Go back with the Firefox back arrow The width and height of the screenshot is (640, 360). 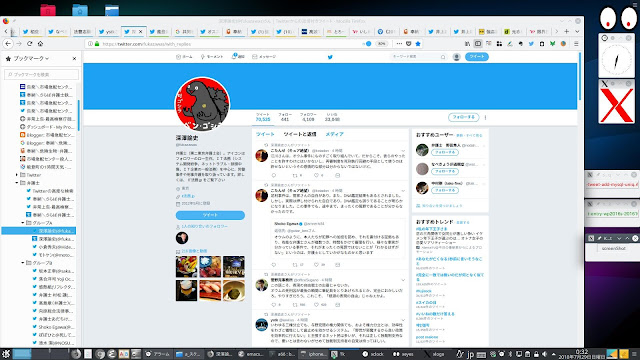[8, 44]
